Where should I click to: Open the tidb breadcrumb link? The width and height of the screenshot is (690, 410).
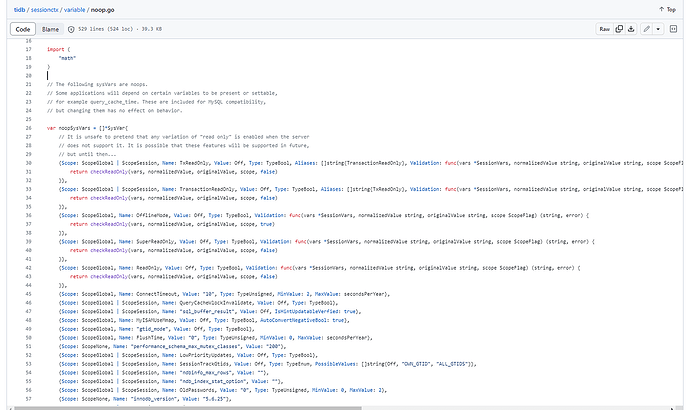click(x=19, y=10)
